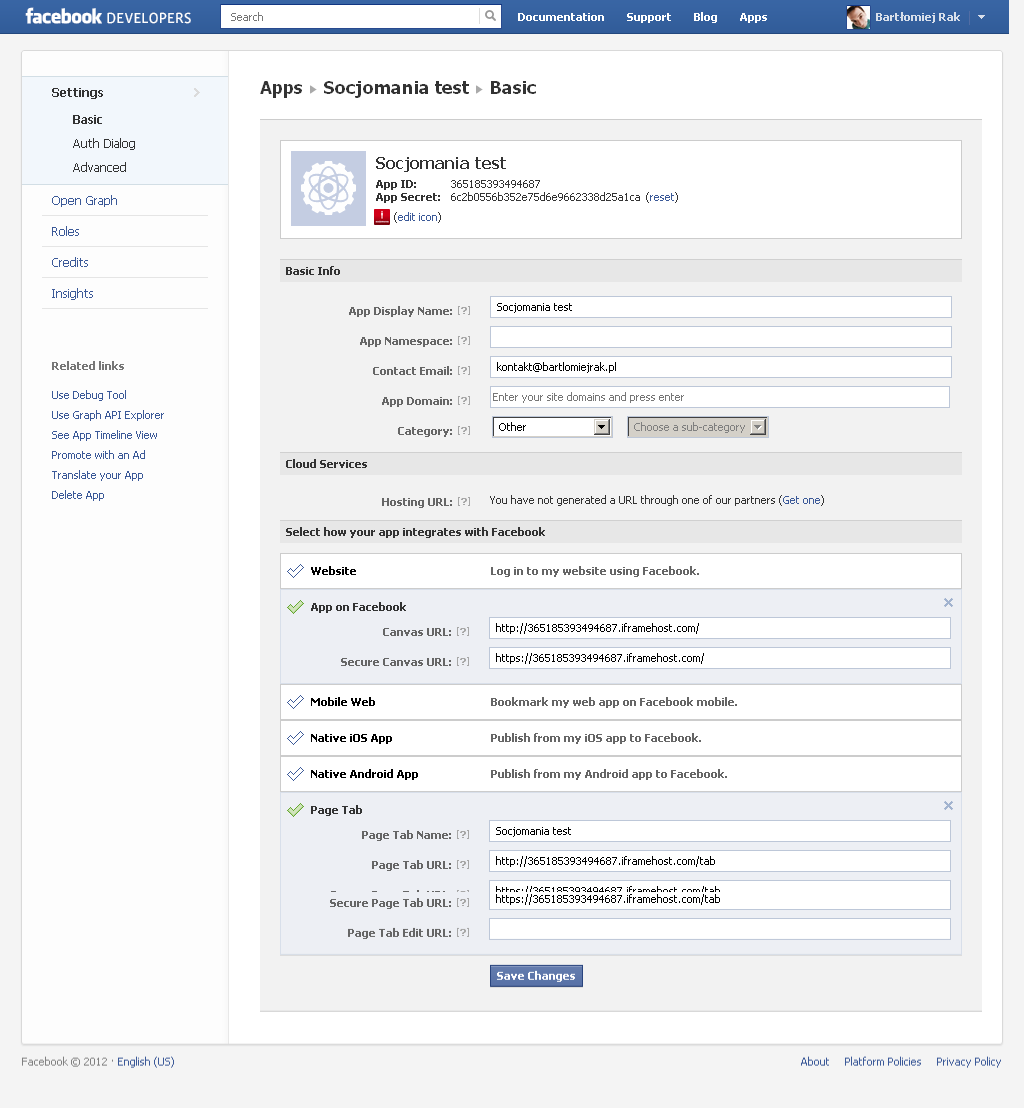Click the search magnifier icon
Viewport: 1024px width, 1108px height.
tap(490, 16)
